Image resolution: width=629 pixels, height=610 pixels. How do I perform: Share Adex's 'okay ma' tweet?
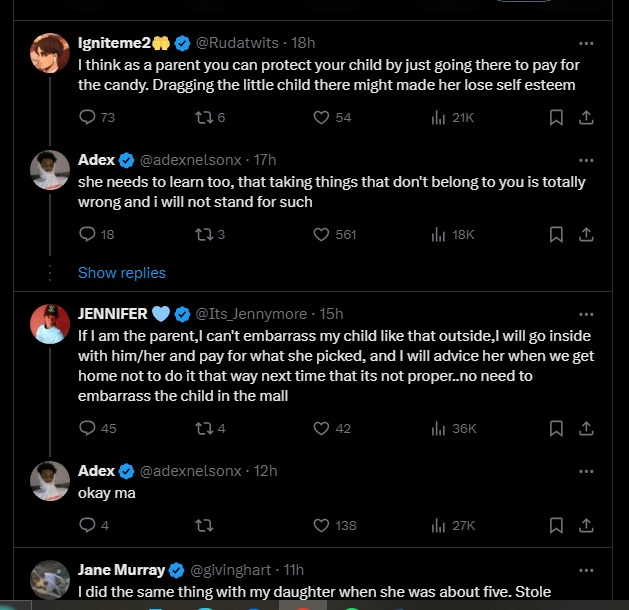587,525
